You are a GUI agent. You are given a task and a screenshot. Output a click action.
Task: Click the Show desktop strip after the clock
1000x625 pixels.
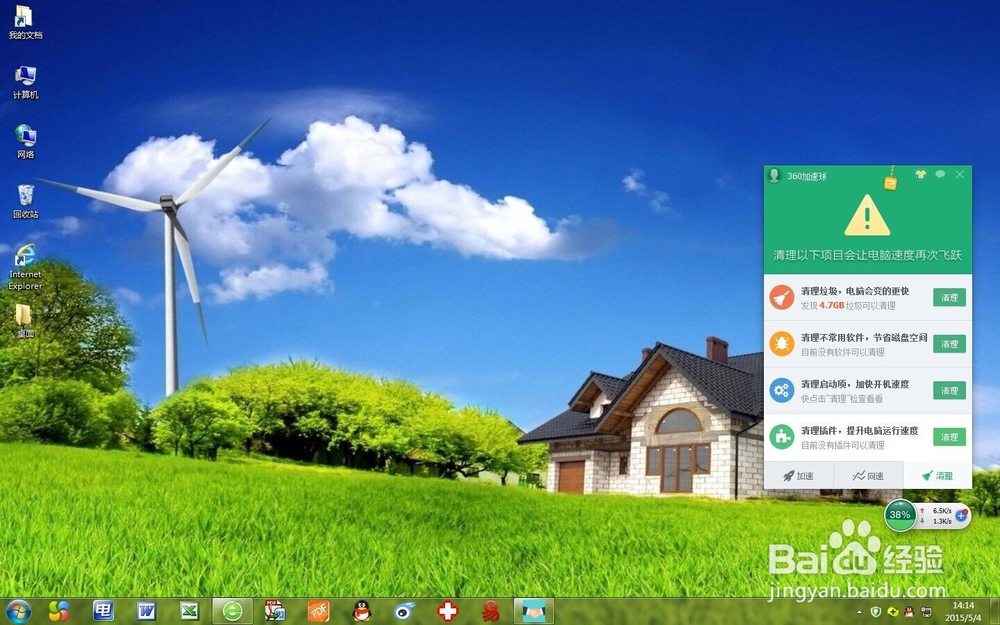click(x=996, y=612)
